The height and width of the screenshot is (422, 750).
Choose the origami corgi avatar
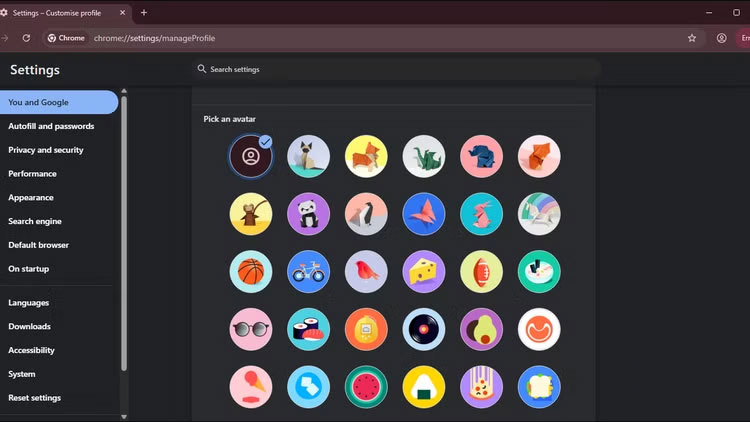(x=366, y=156)
